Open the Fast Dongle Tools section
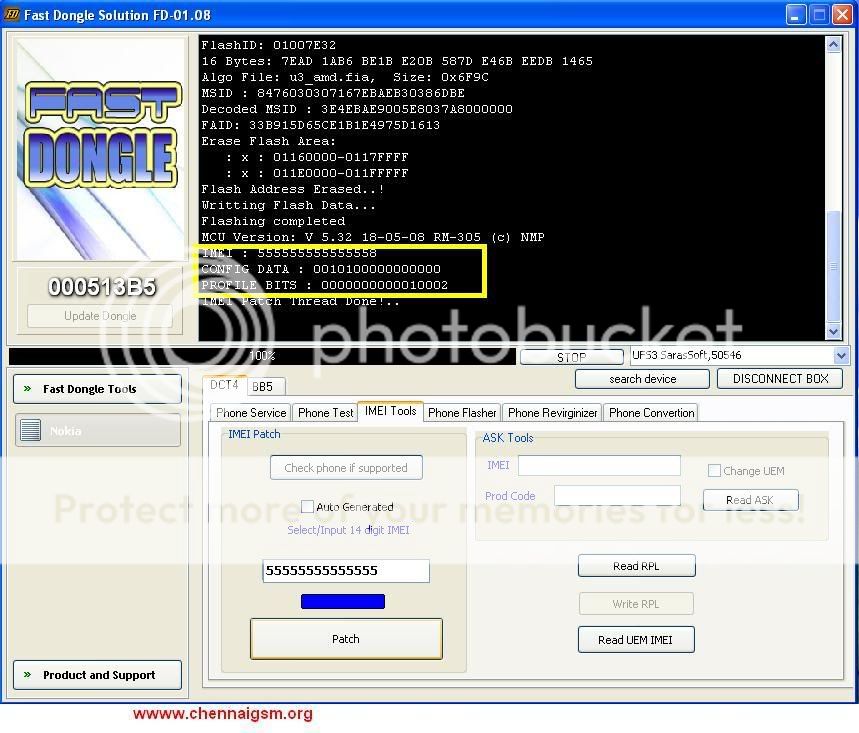Image resolution: width=859 pixels, height=733 pixels. tap(98, 388)
